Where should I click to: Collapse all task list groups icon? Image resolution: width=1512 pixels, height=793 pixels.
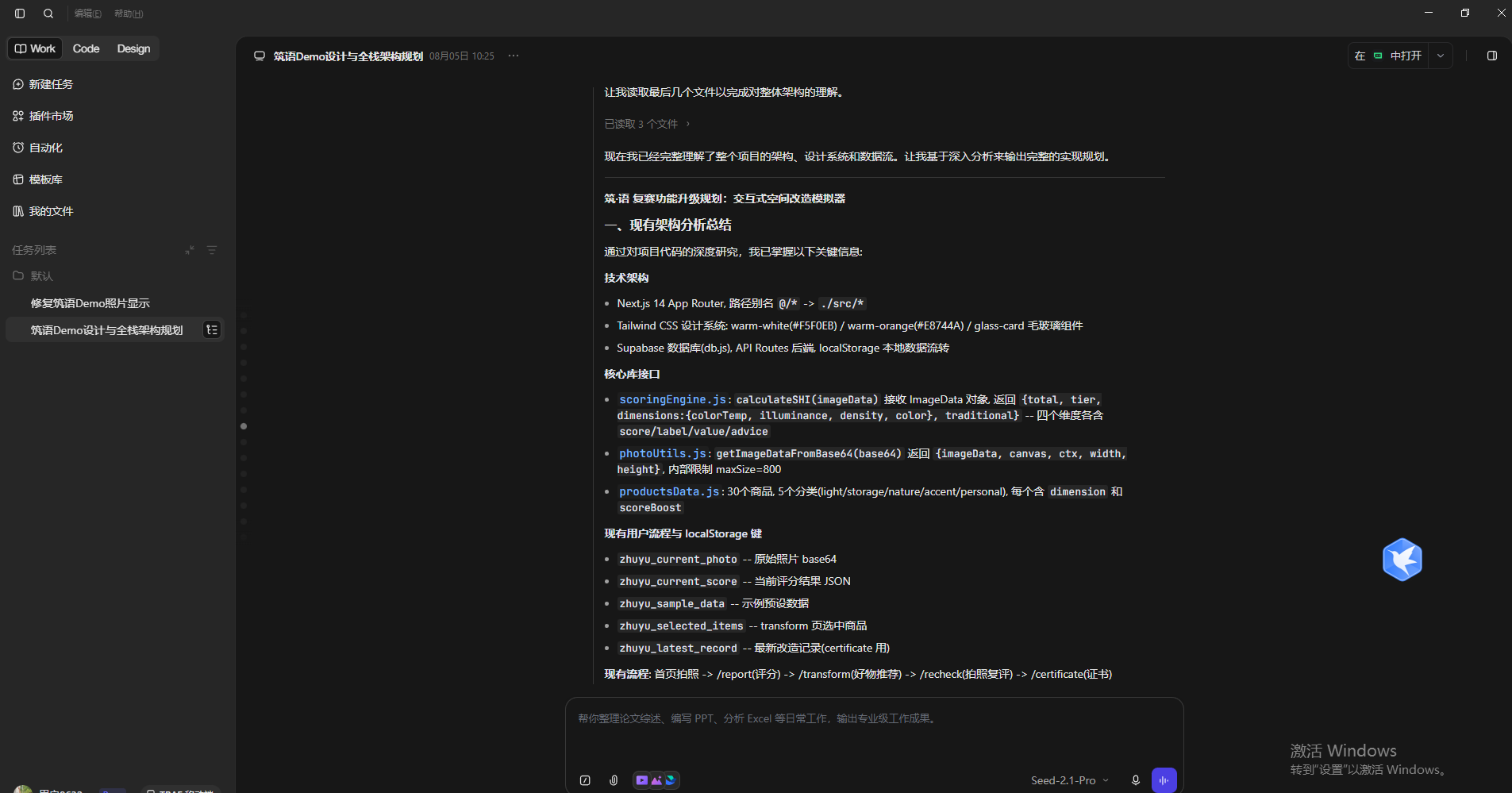coord(190,250)
